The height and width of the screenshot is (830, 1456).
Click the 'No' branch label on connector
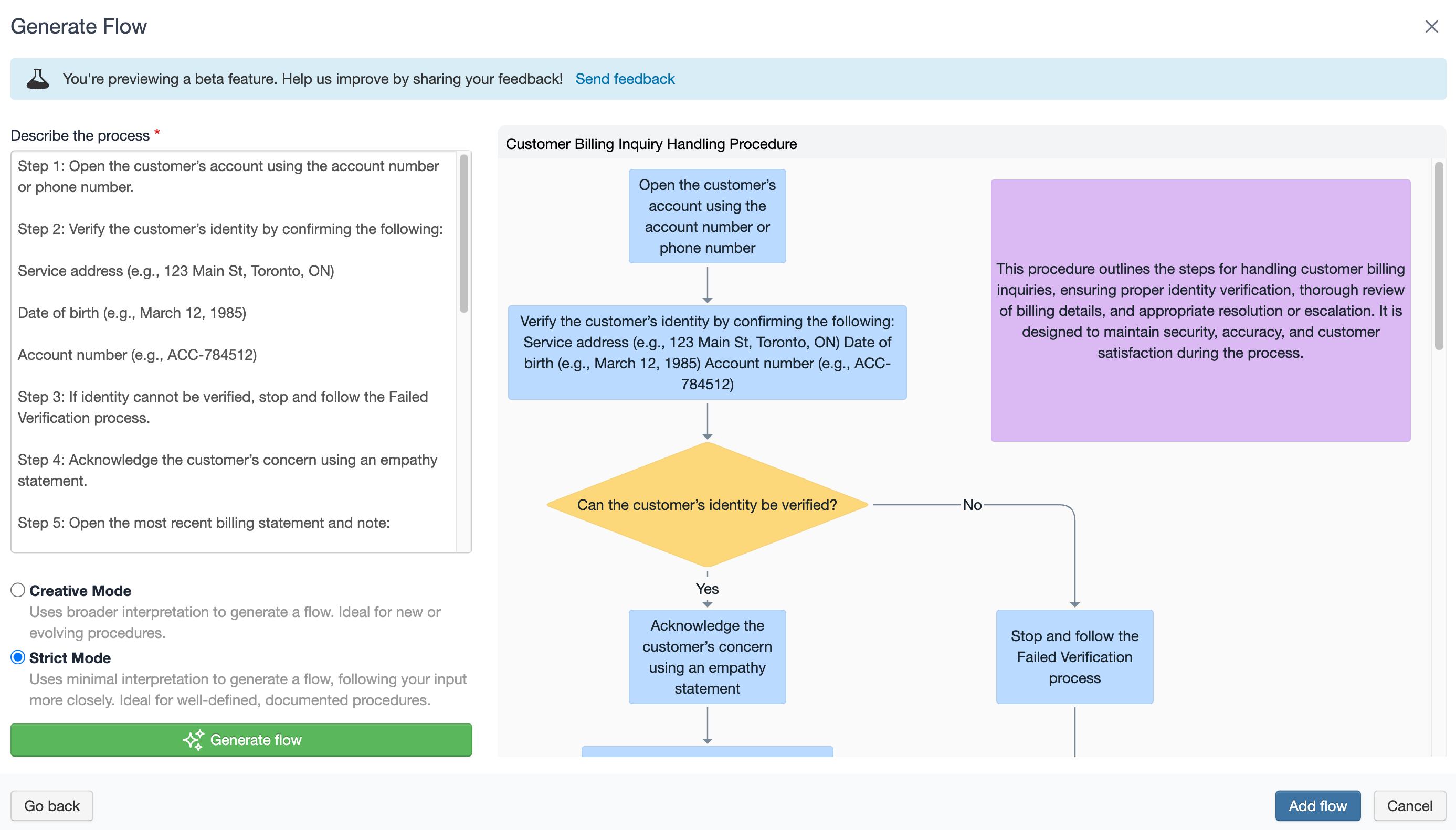coord(972,505)
